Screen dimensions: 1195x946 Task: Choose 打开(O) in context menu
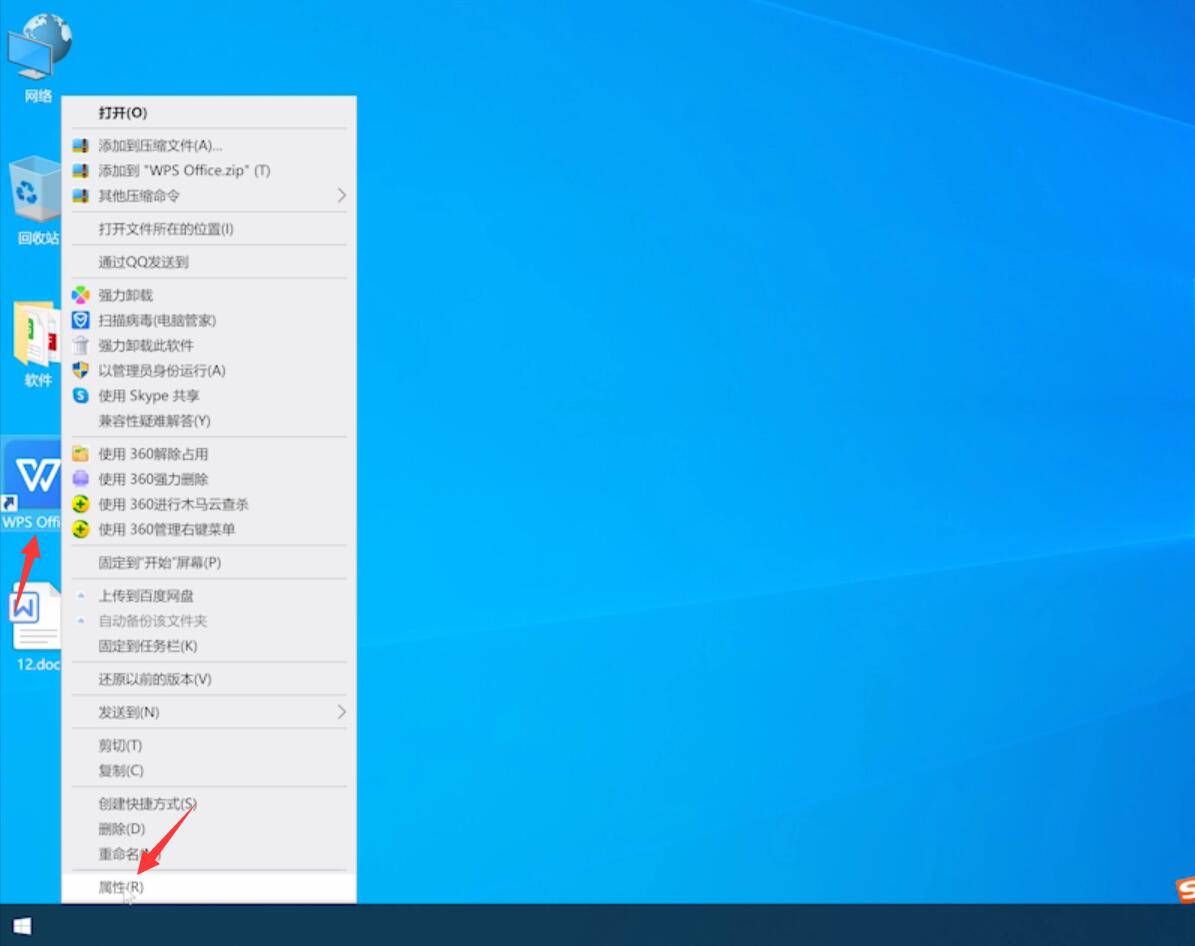(209, 113)
